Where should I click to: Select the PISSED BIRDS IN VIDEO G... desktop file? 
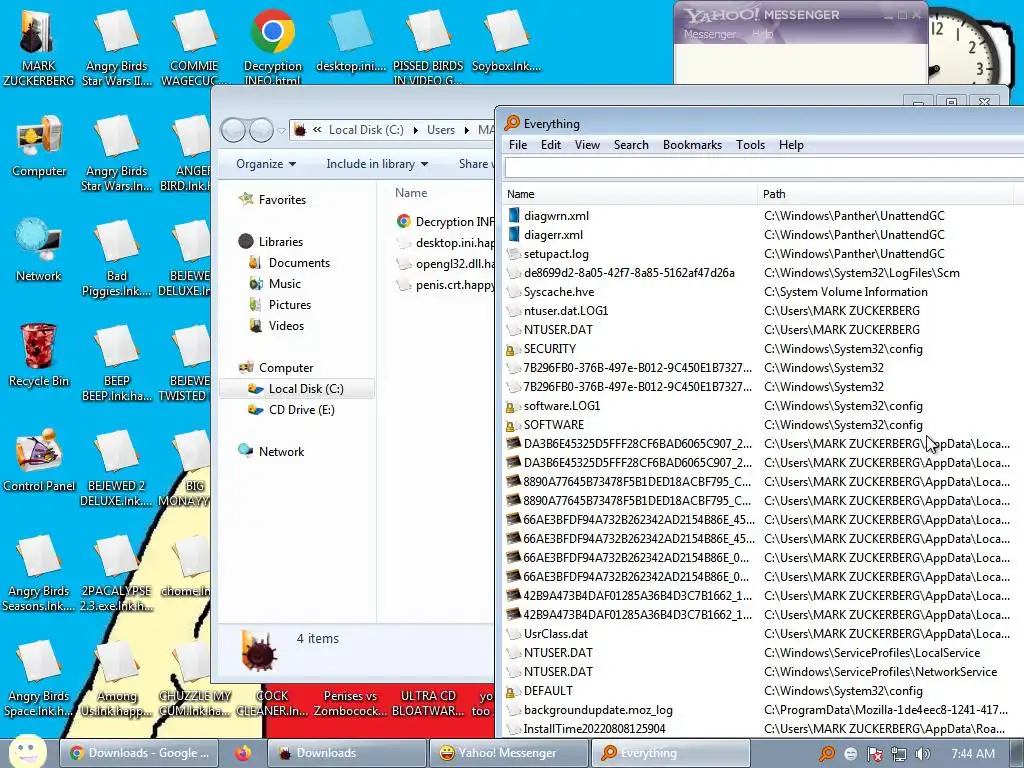(428, 46)
